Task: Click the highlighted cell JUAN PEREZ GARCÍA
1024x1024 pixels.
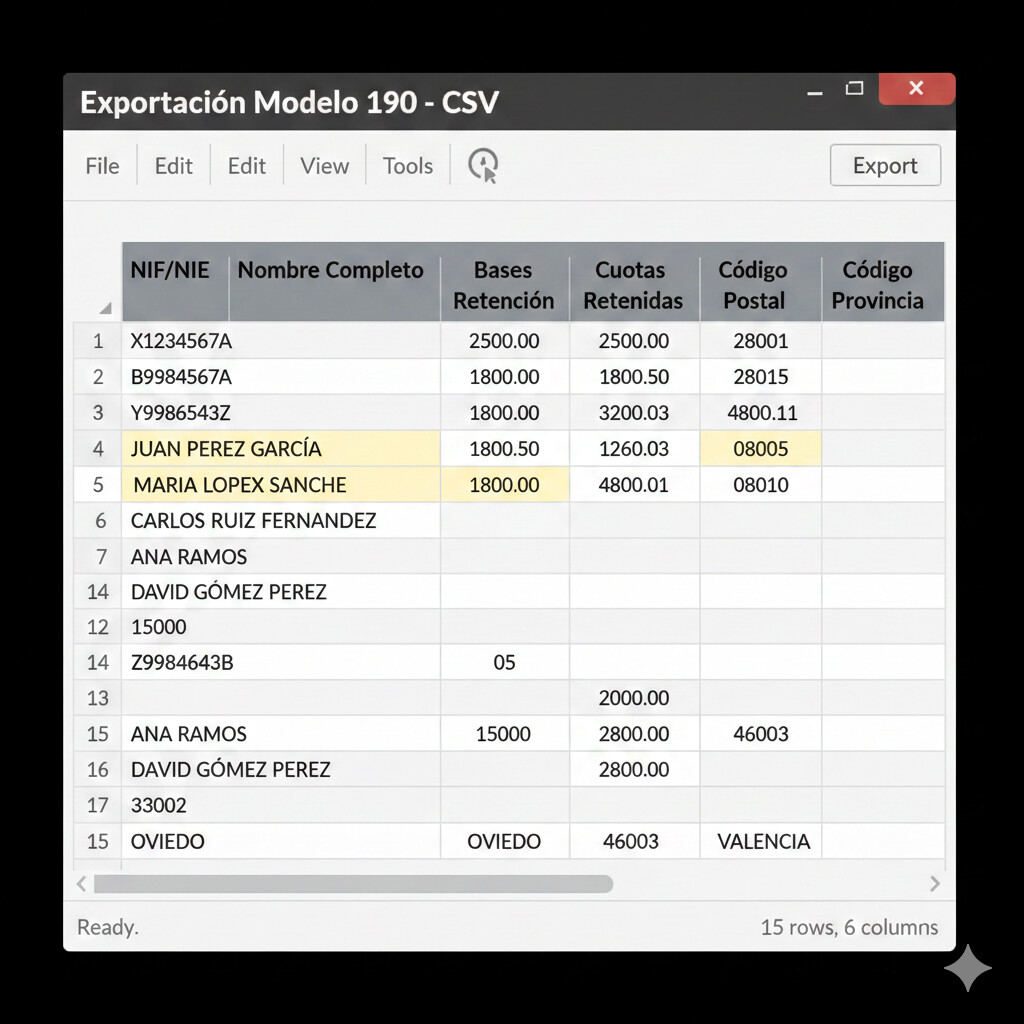Action: (x=281, y=449)
